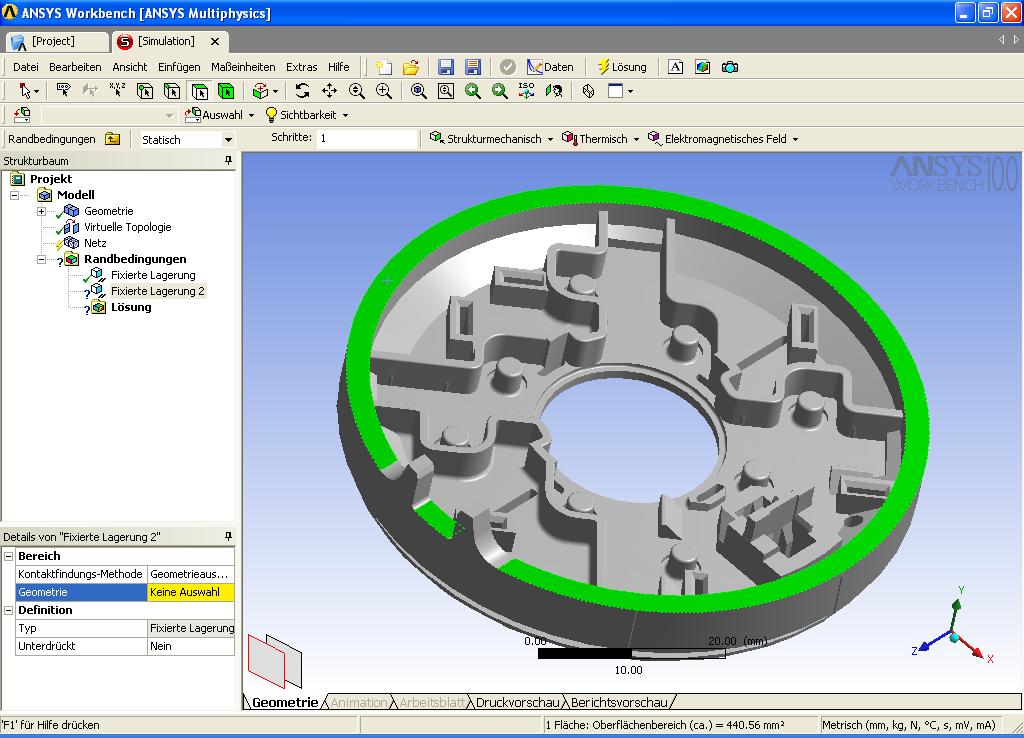Click the New file icon in toolbar
Screen dimensions: 1024x738
(x=383, y=67)
